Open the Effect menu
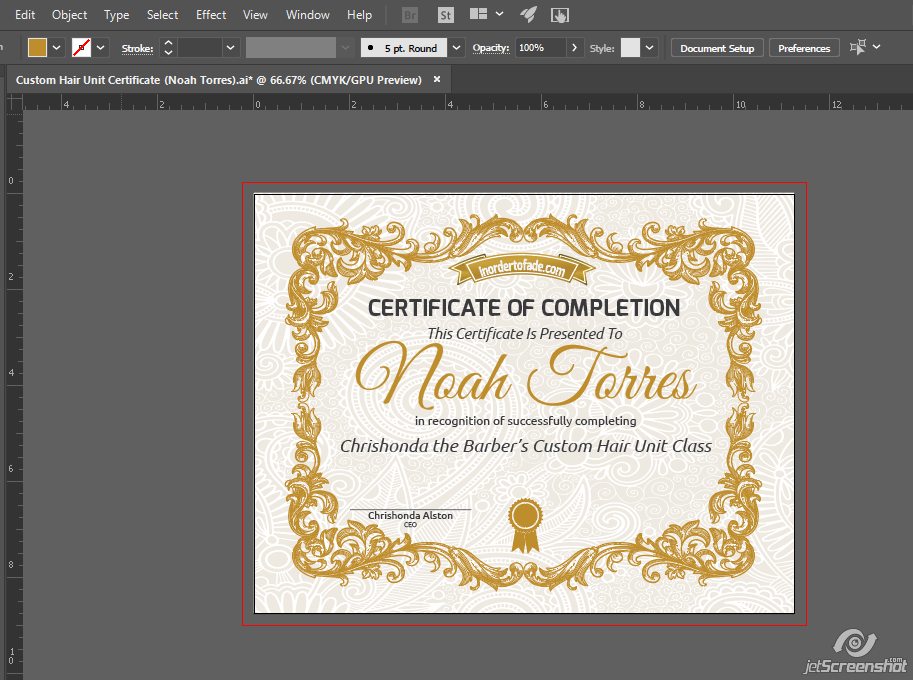 (x=210, y=14)
